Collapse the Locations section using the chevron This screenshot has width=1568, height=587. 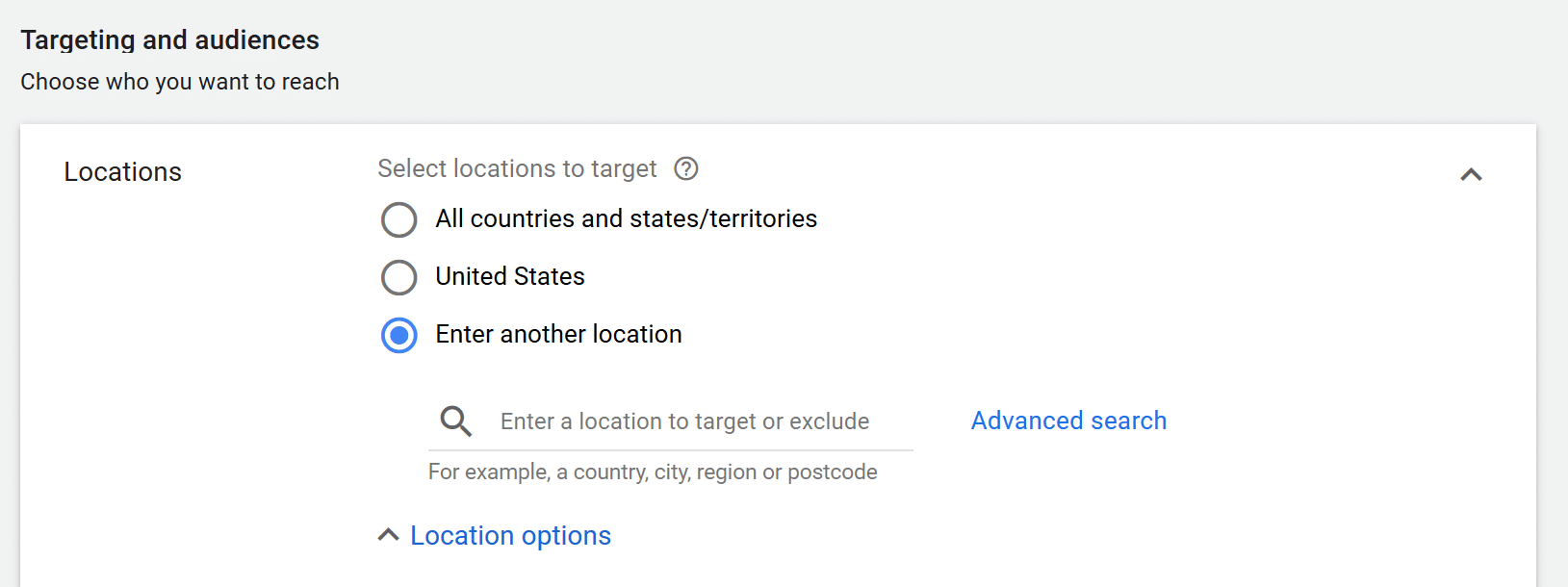pyautogui.click(x=1470, y=175)
